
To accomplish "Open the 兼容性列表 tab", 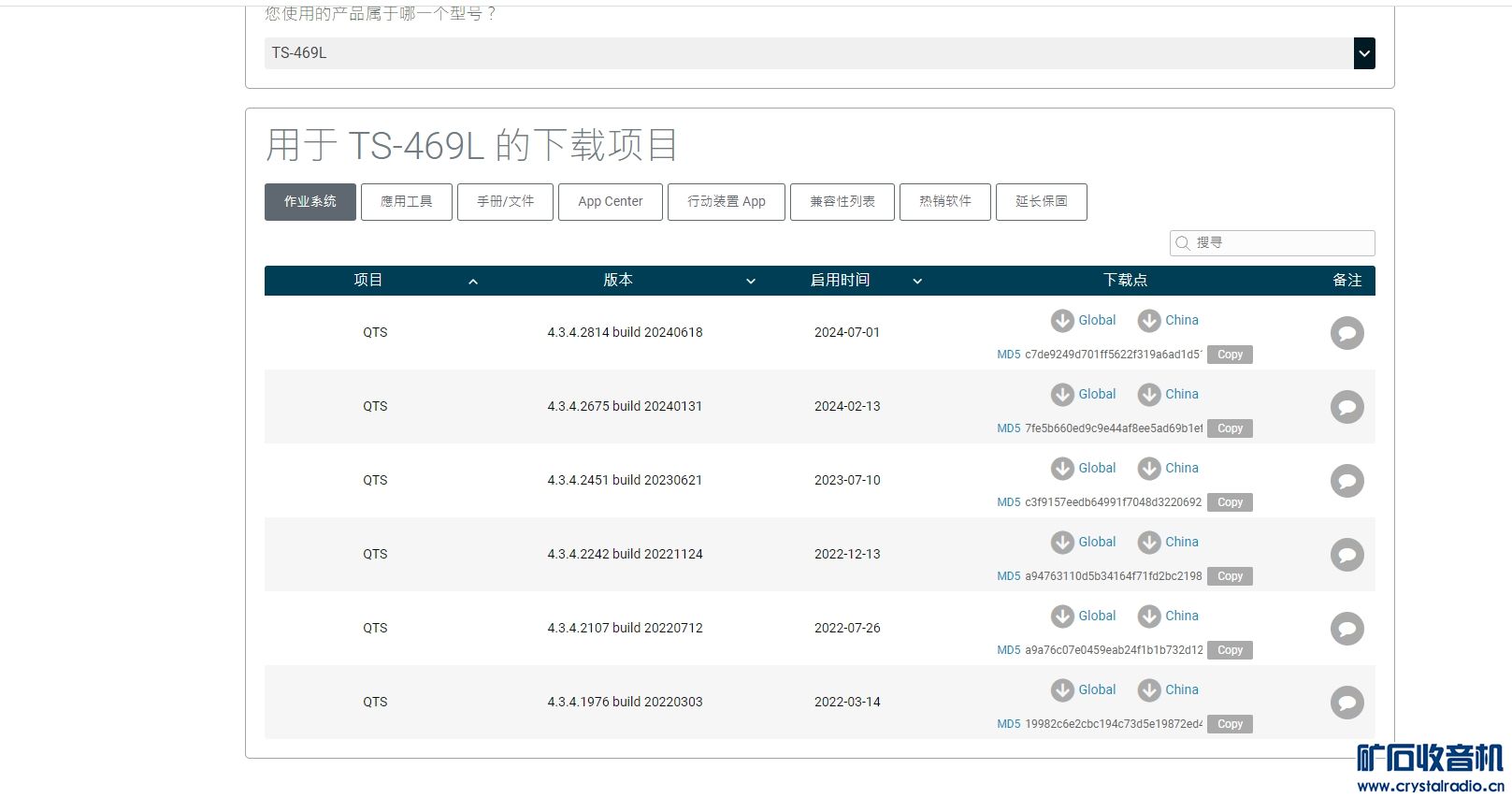I will click(842, 202).
